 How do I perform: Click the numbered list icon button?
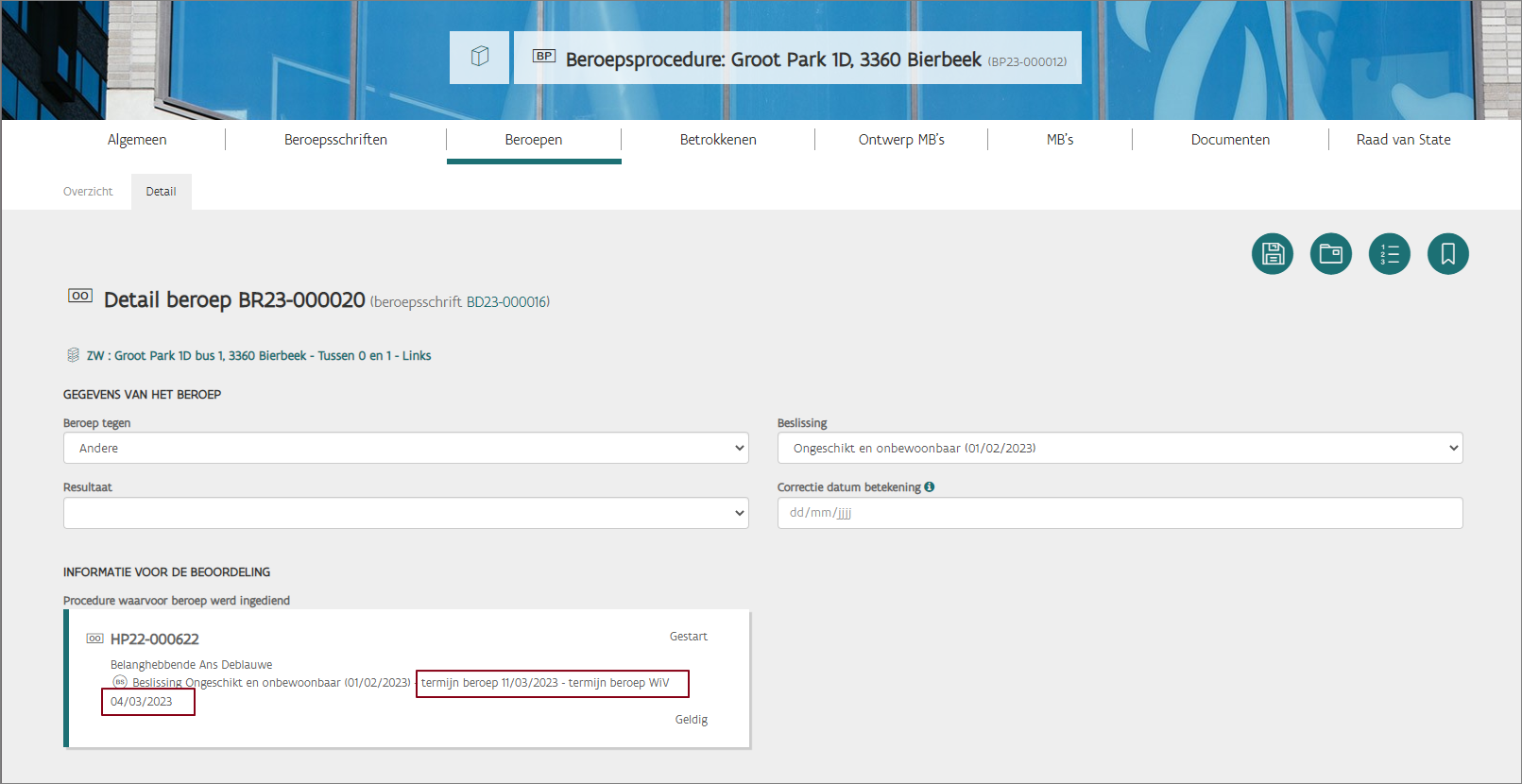pos(1389,254)
